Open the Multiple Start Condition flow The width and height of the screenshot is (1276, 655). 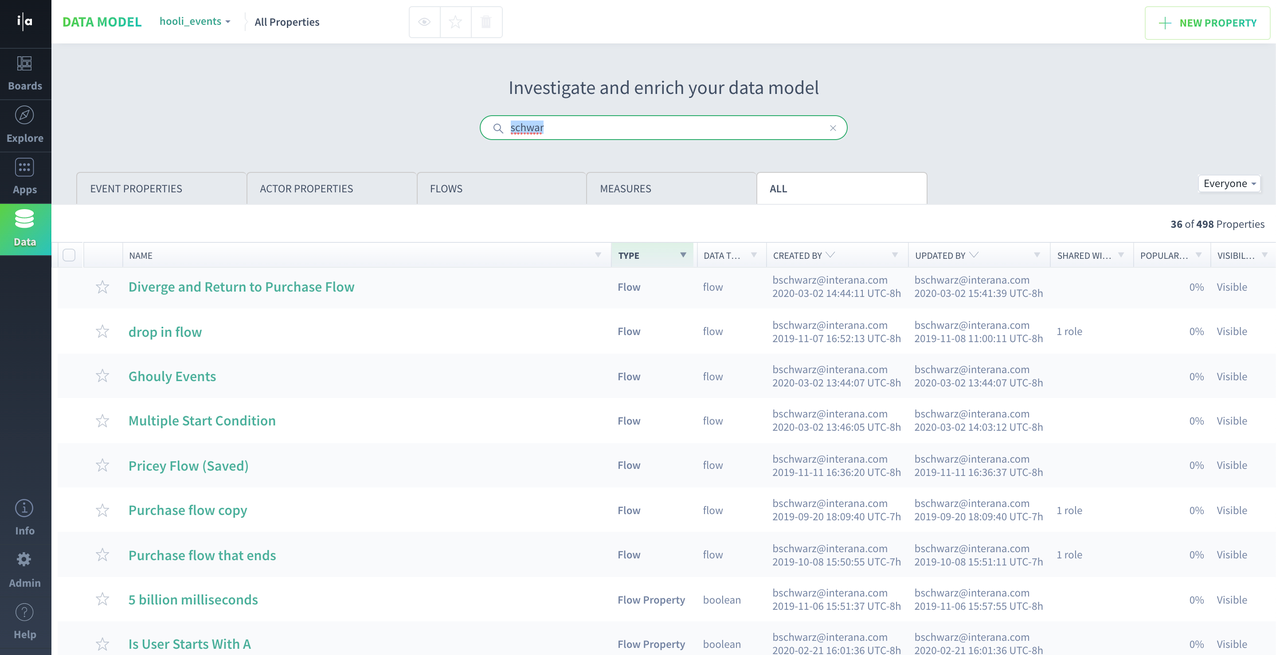point(202,421)
